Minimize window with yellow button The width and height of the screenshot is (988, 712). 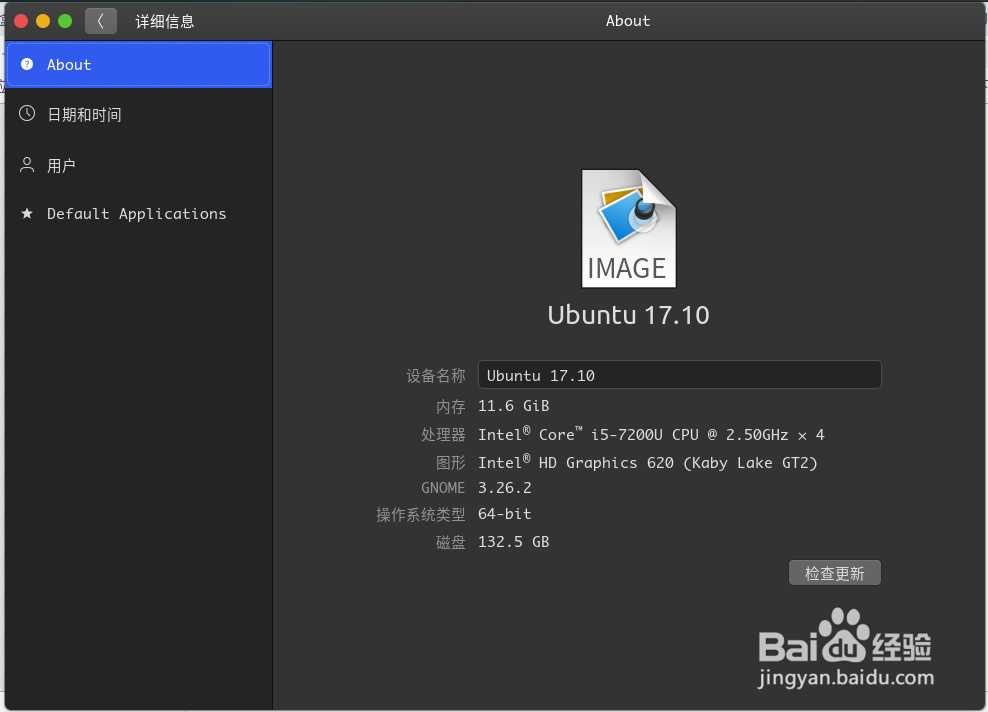point(43,21)
